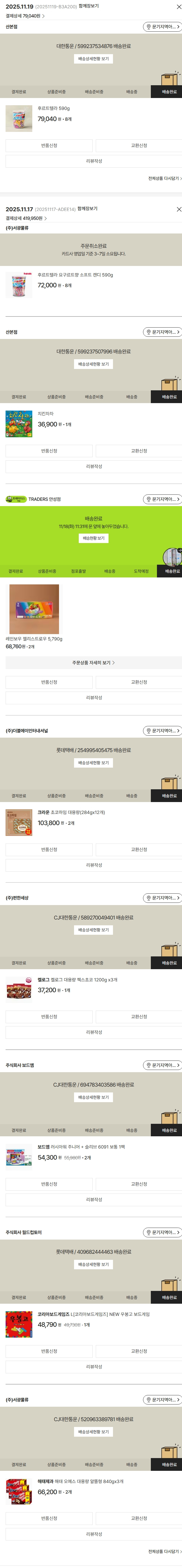Screen dimensions: 182x1568
Task: Close the 2025.11.19 order with X icon
Action: tap(178, 6)
